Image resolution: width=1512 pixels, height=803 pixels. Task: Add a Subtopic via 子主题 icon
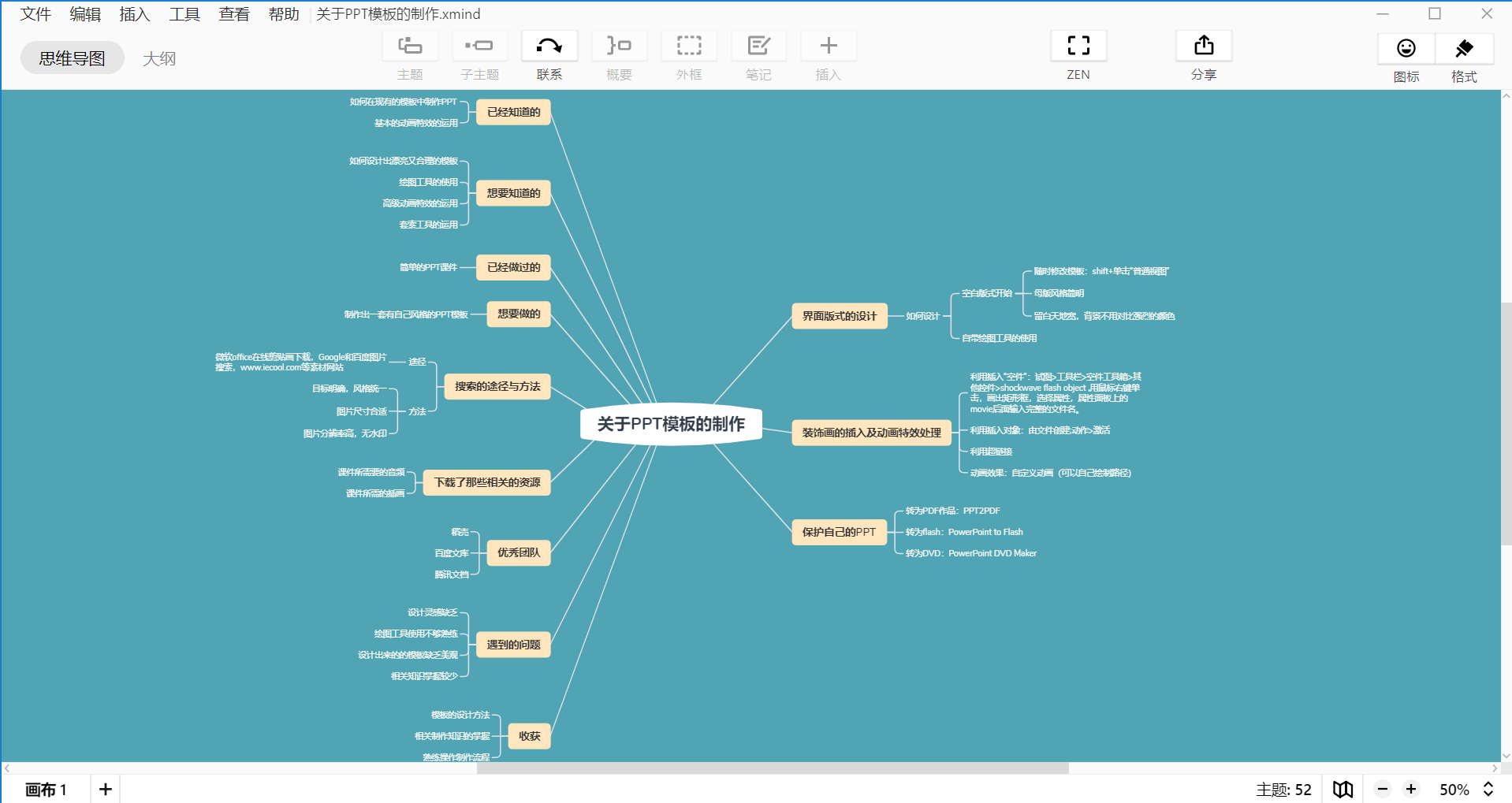pos(479,46)
